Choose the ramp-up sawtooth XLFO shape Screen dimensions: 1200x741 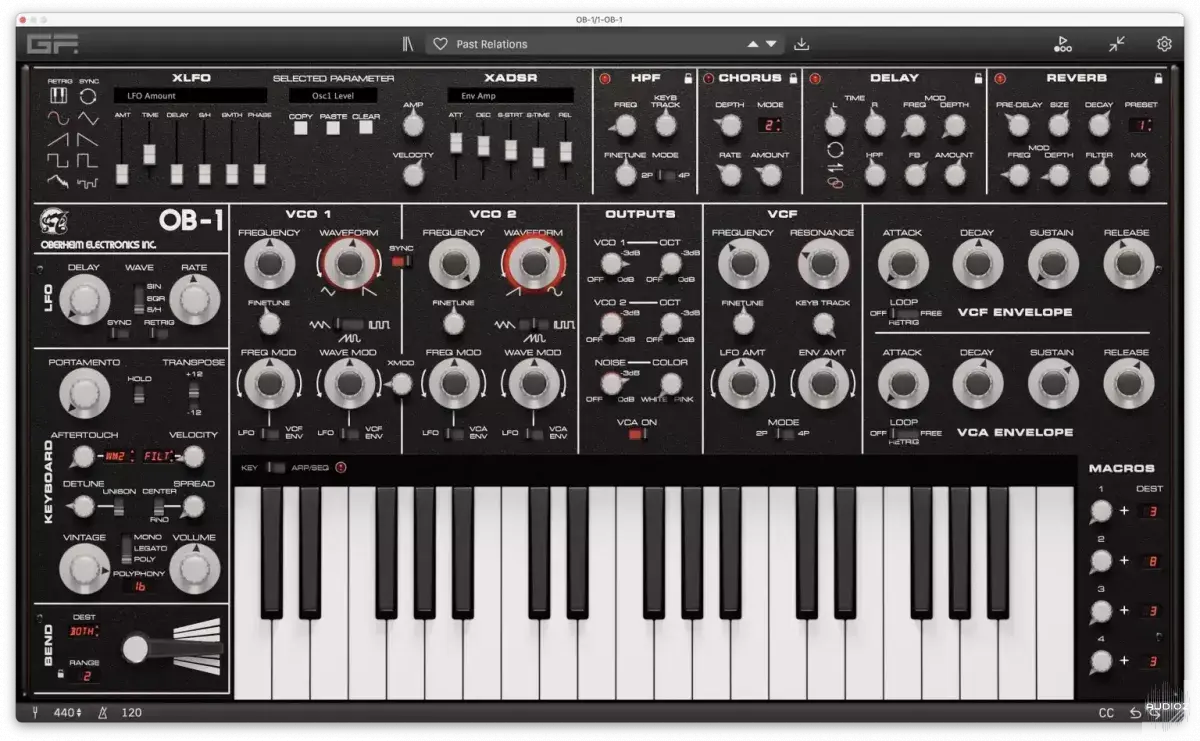click(x=58, y=139)
